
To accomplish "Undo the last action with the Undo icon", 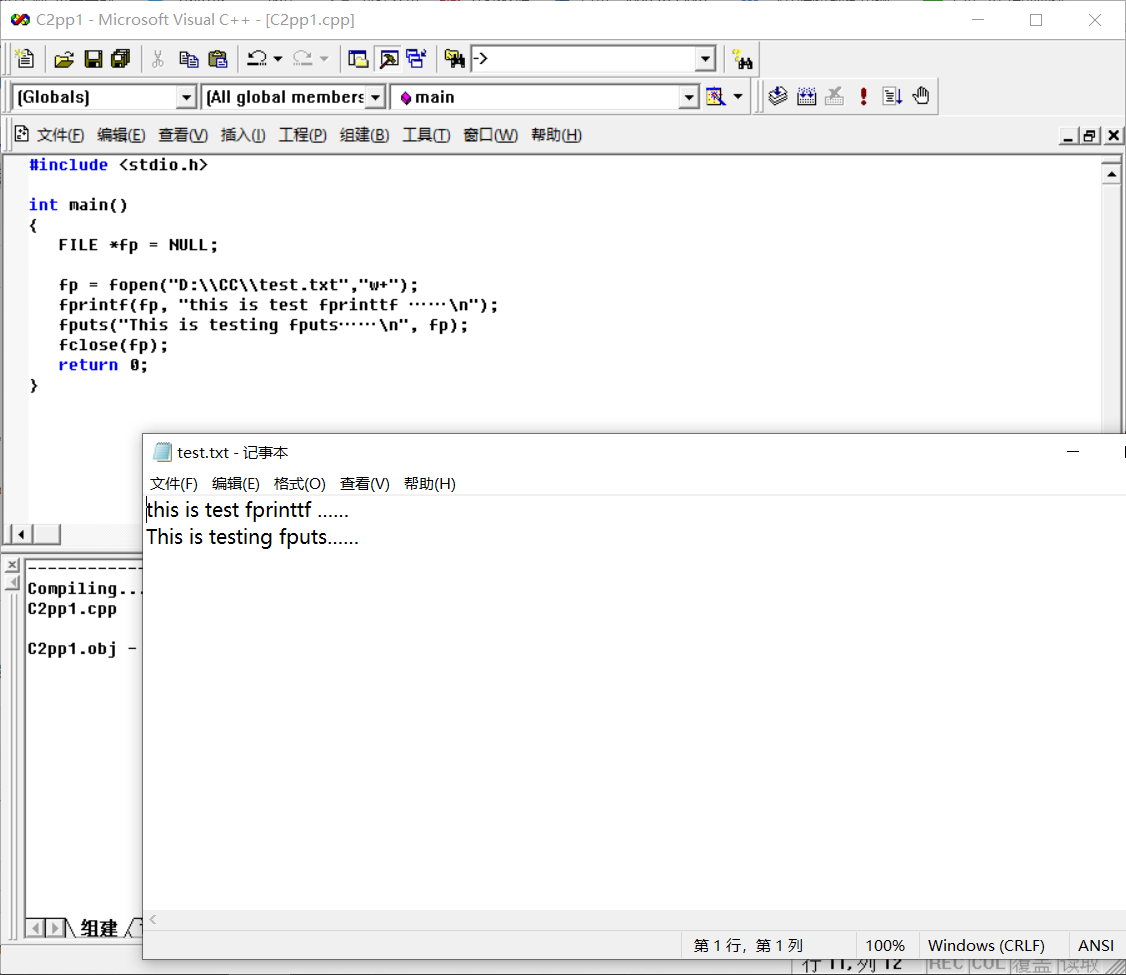I will pyautogui.click(x=256, y=59).
